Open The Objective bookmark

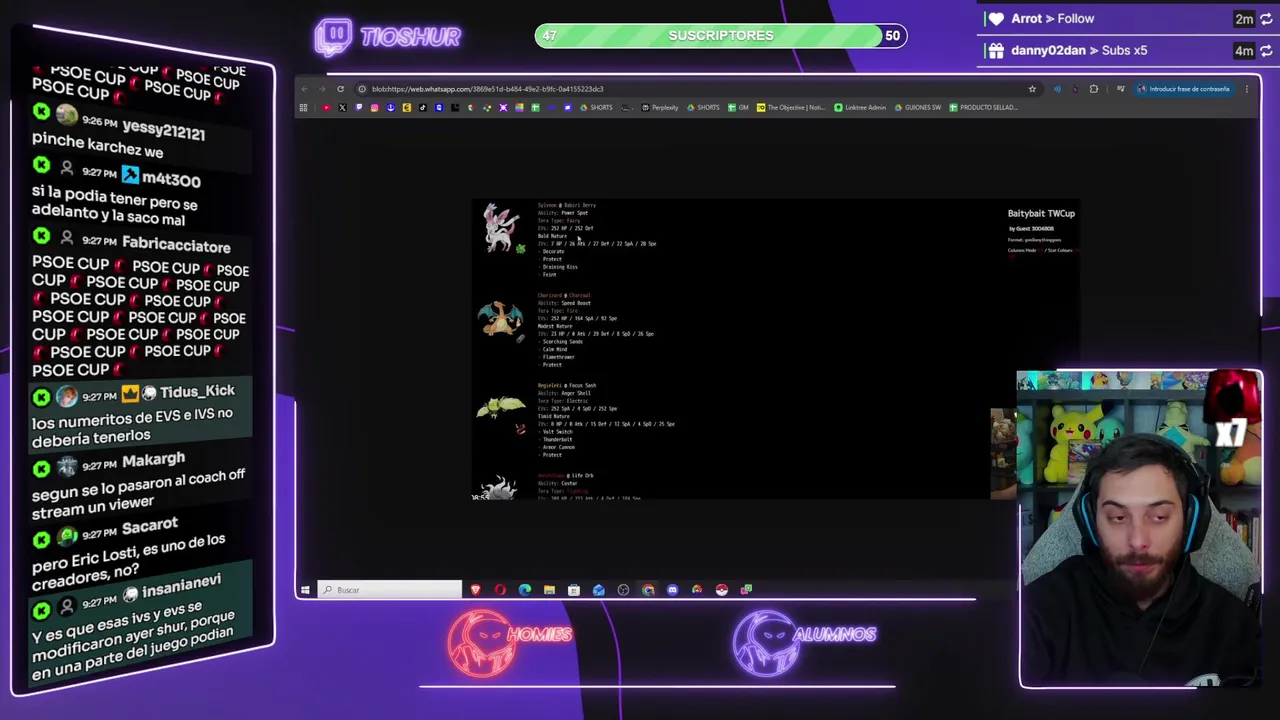click(791, 107)
